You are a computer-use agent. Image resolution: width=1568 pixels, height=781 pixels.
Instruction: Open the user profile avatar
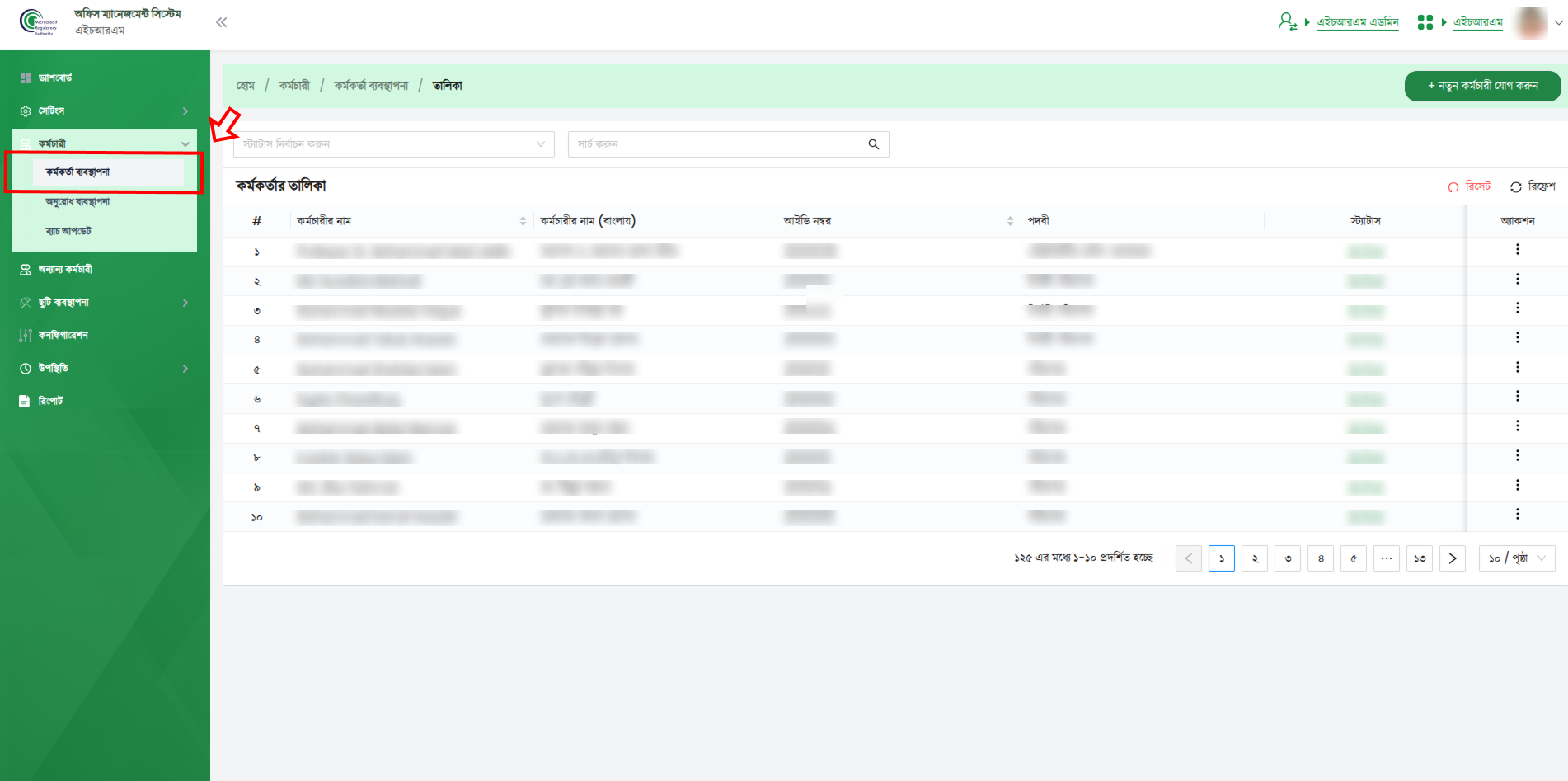point(1532,22)
